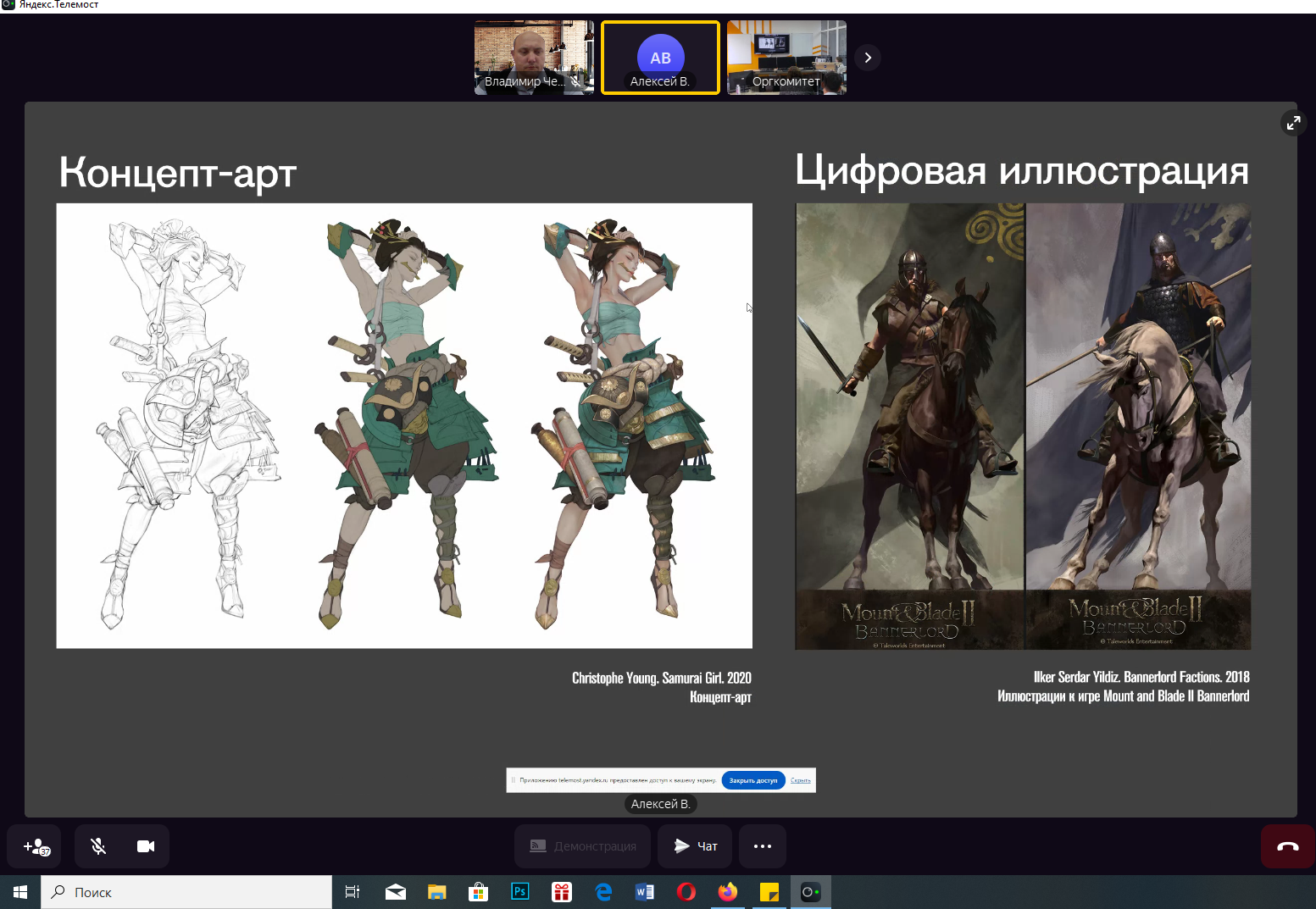Viewport: 1316px width, 909px height.
Task: Switch to Firefox in taskbar
Action: coord(728,892)
